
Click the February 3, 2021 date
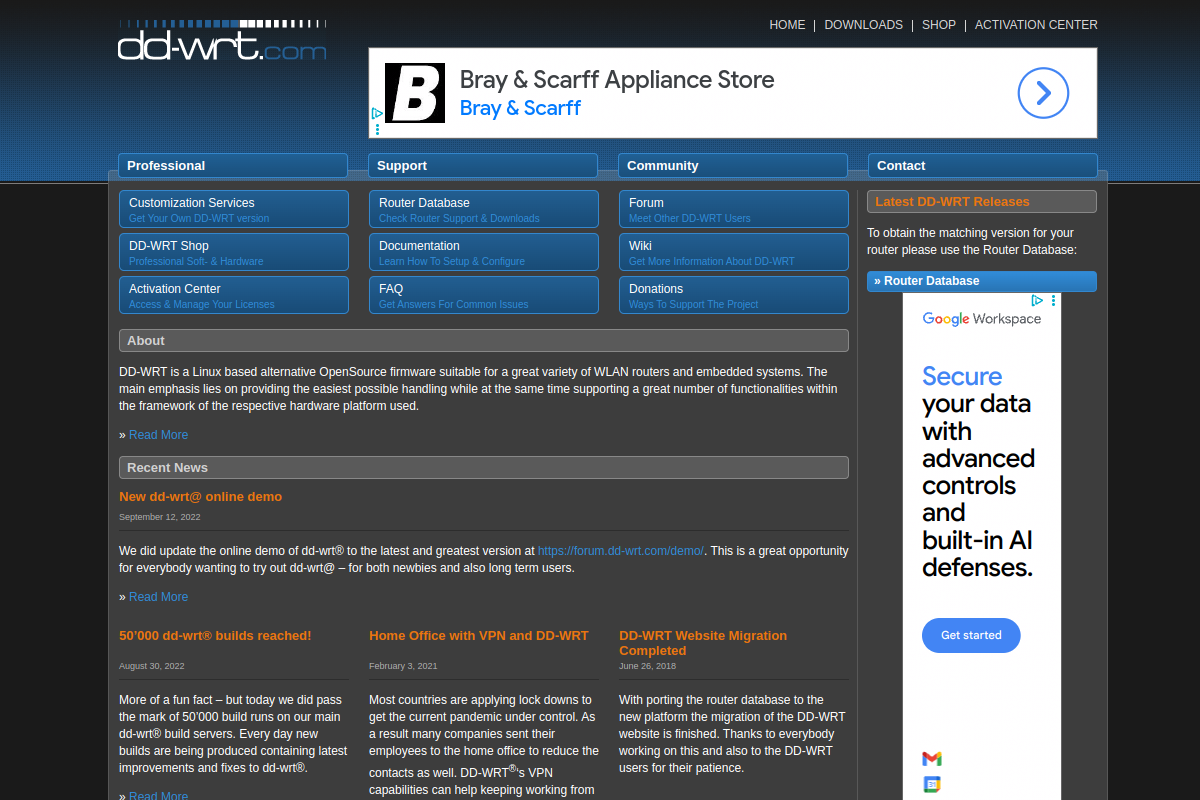click(403, 666)
